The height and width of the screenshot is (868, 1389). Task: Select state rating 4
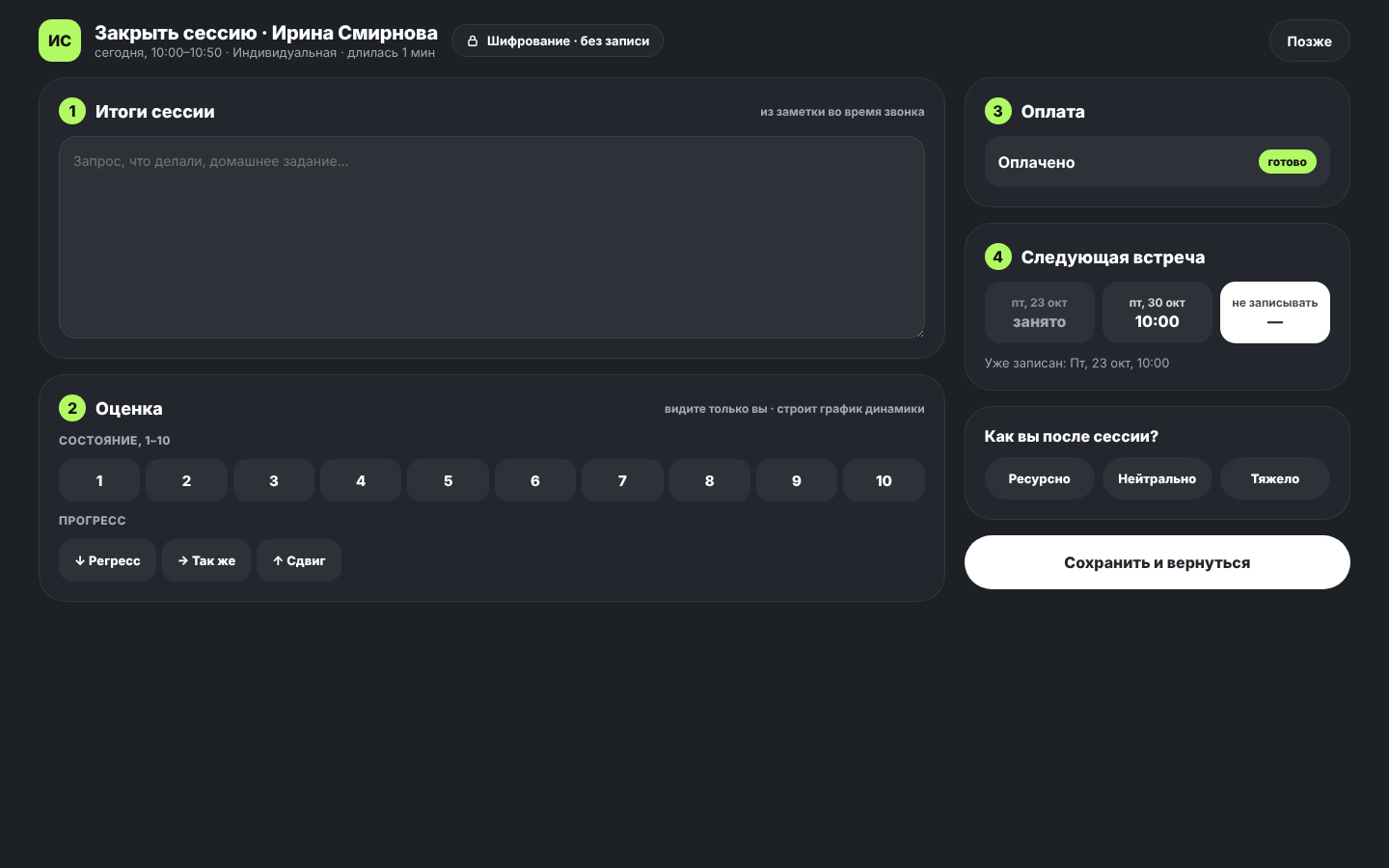pos(361,480)
